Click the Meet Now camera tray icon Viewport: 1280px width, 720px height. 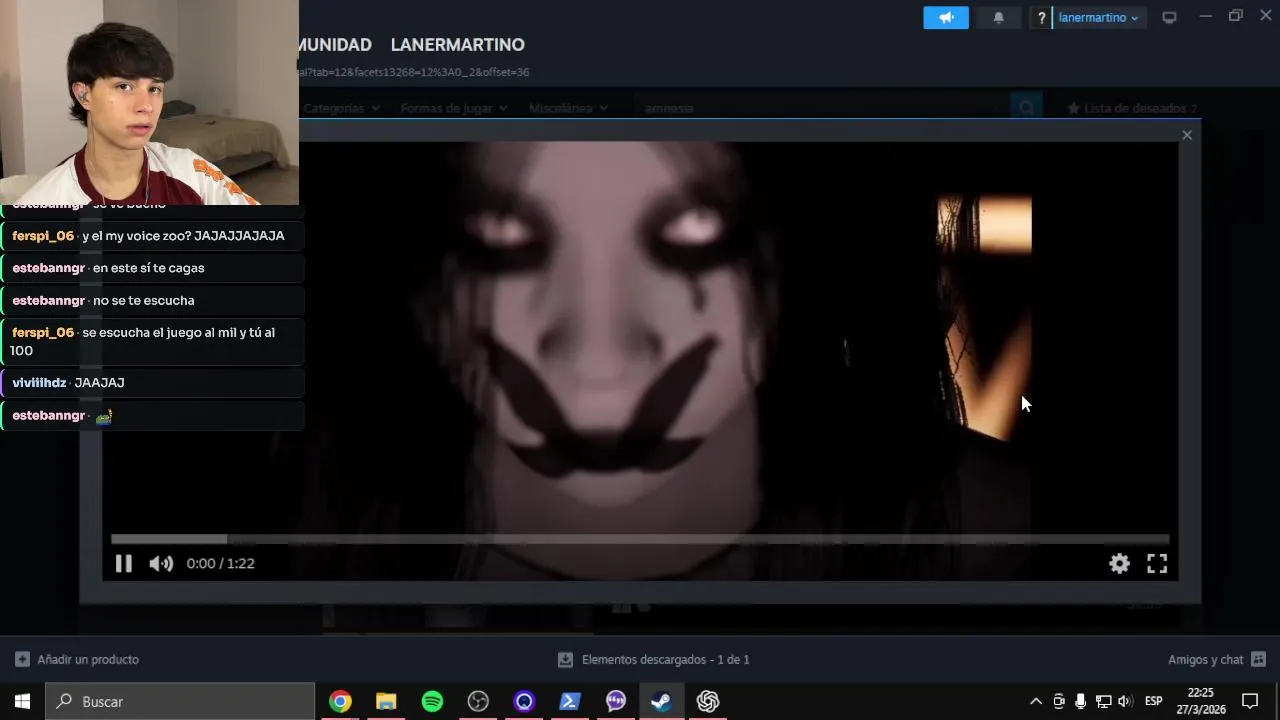tap(1059, 701)
